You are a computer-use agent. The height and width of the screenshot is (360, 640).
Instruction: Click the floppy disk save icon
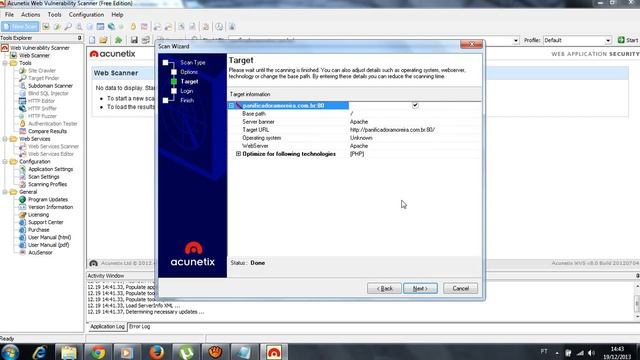pyautogui.click(x=134, y=40)
